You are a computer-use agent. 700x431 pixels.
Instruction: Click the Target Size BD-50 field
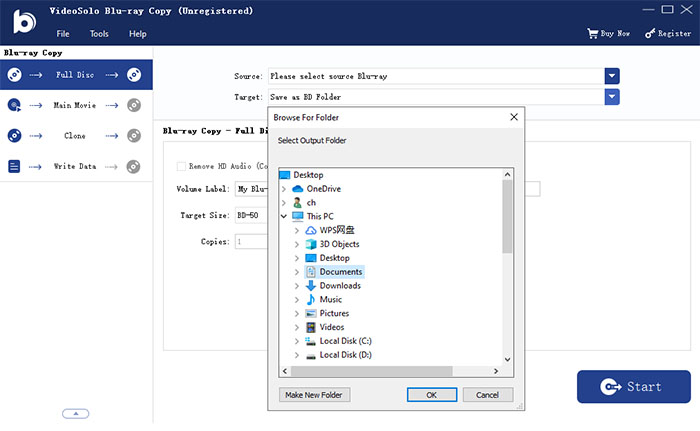pos(251,215)
